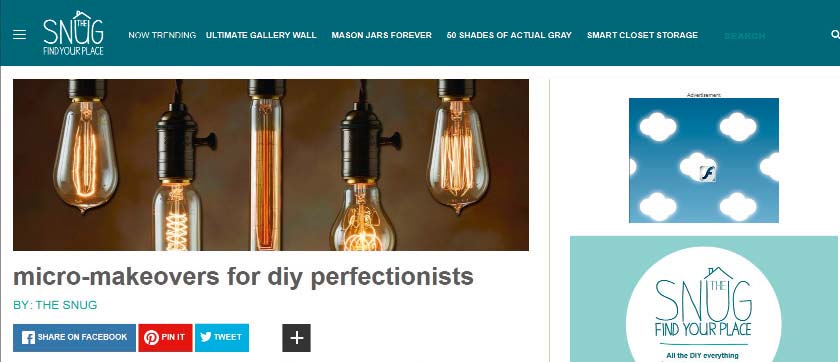Click the Twitter bird icon
This screenshot has width=840, height=362.
pos(206,337)
